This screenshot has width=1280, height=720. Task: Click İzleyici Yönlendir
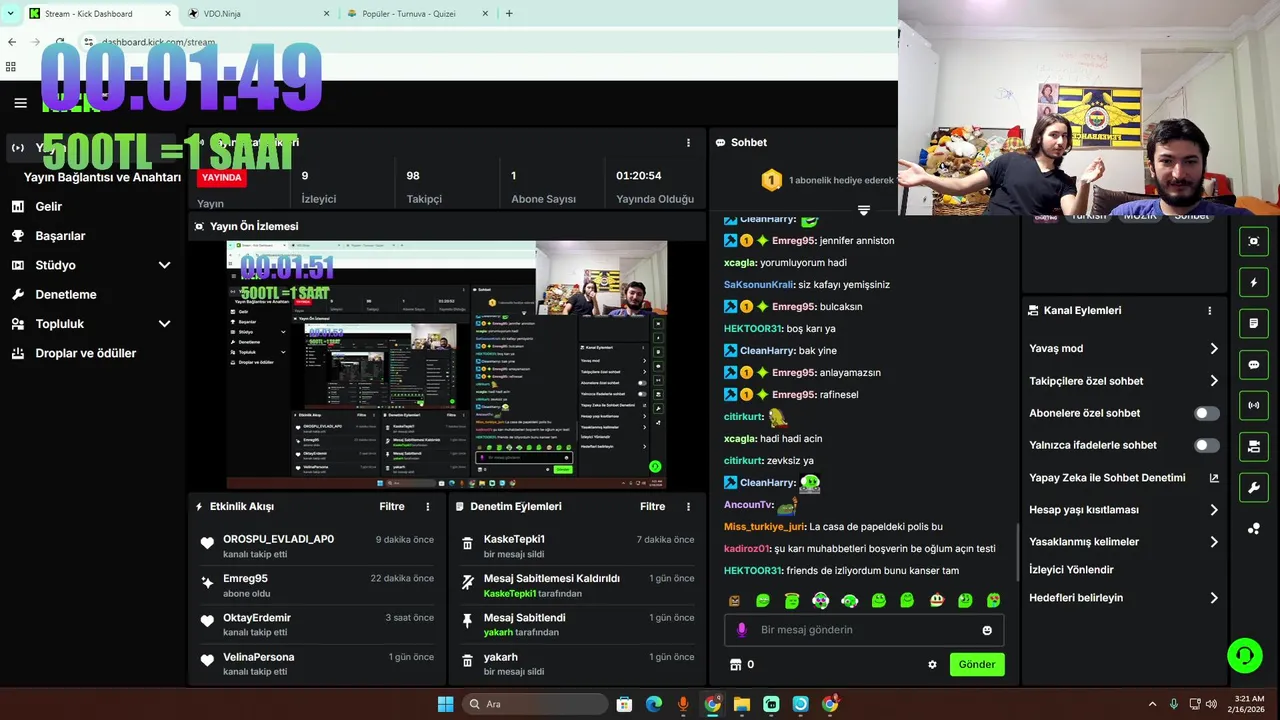(1071, 570)
